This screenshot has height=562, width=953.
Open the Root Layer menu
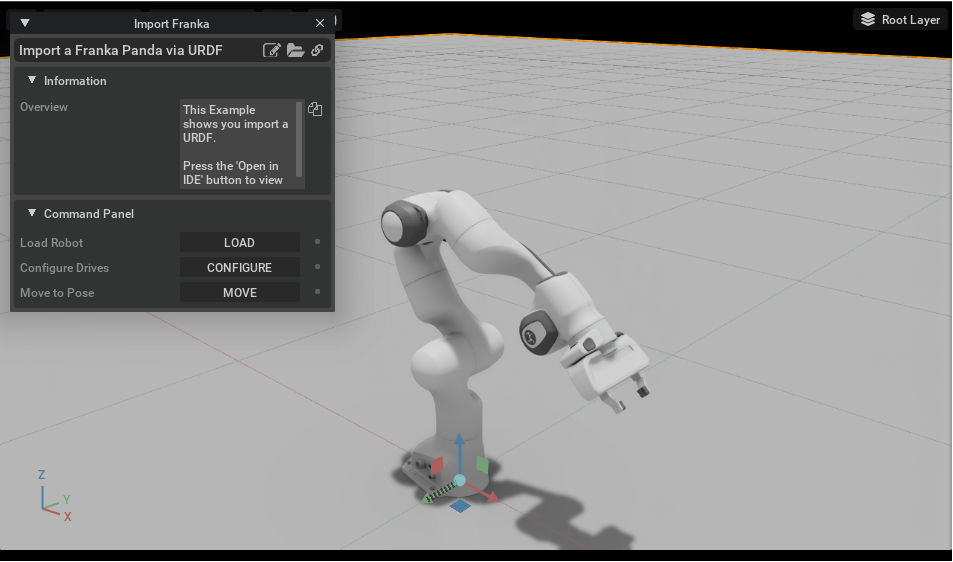pyautogui.click(x=901, y=19)
